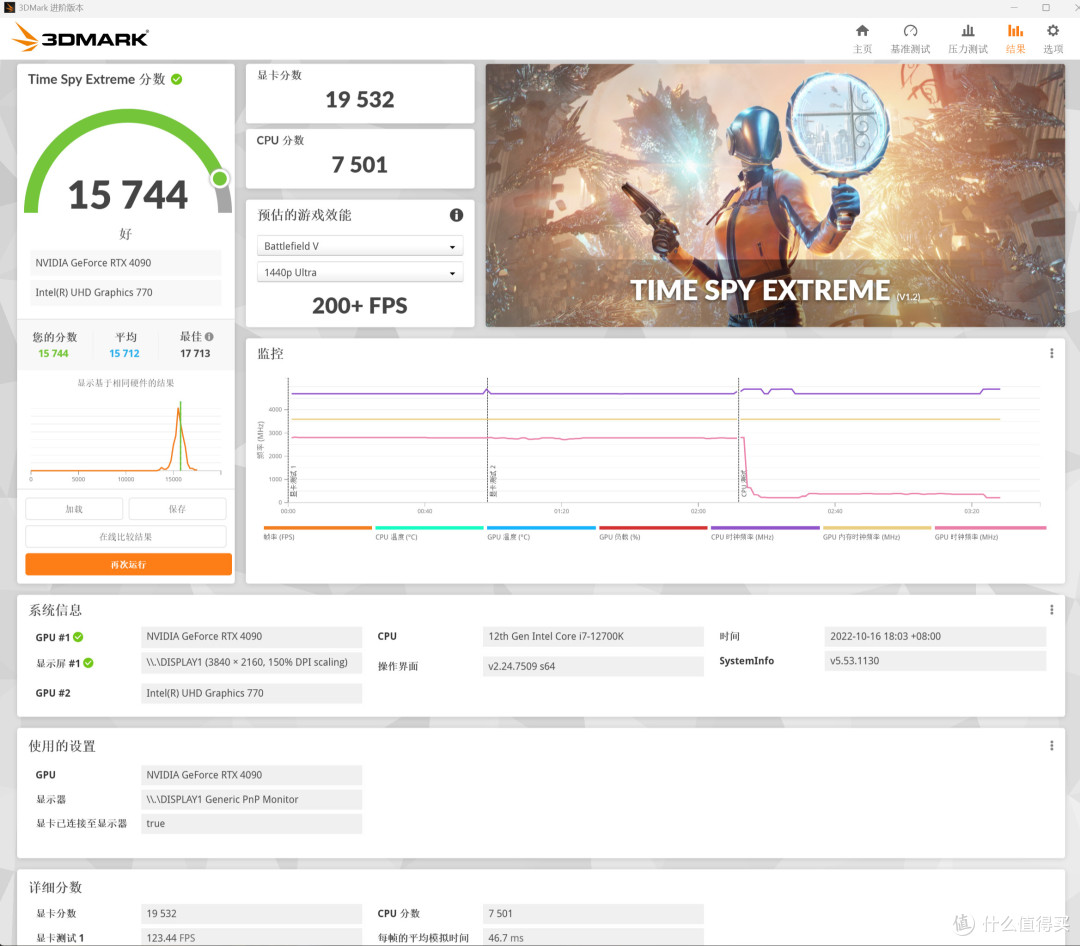Click the 监控 monitoring section heading
Viewport: 1080px width, 946px height.
tap(270, 353)
